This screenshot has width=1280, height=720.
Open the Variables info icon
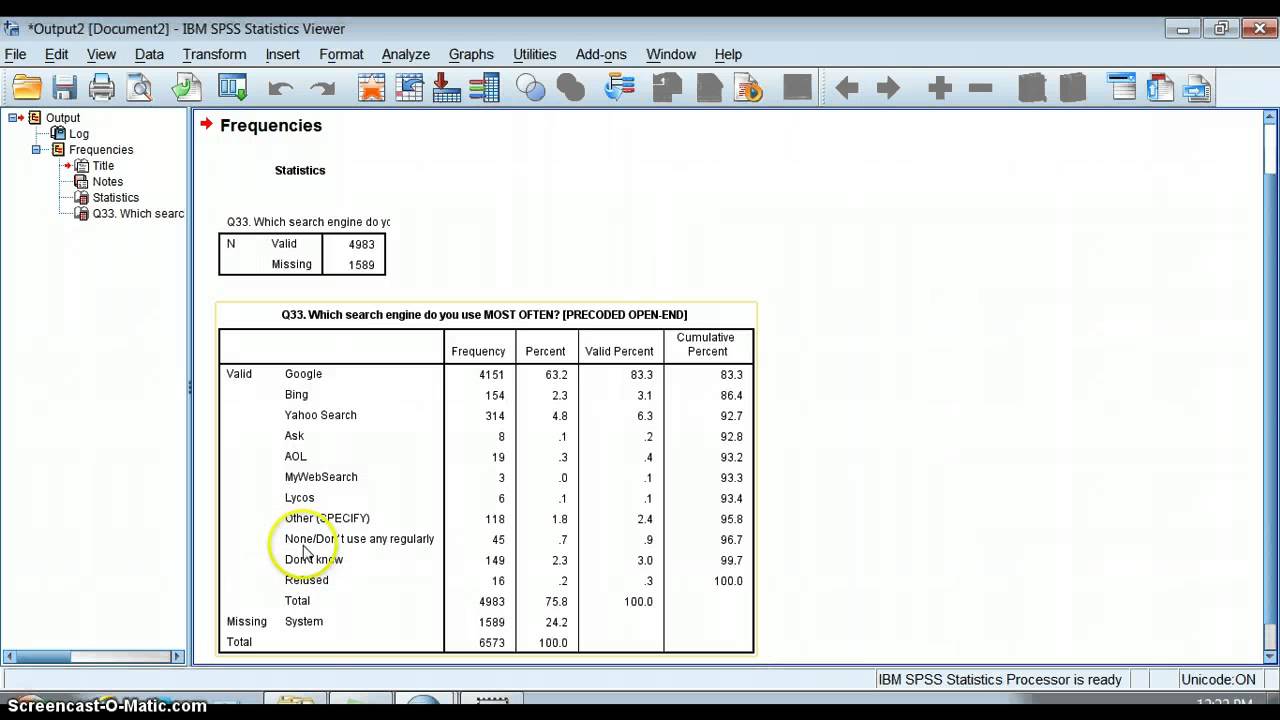484,88
